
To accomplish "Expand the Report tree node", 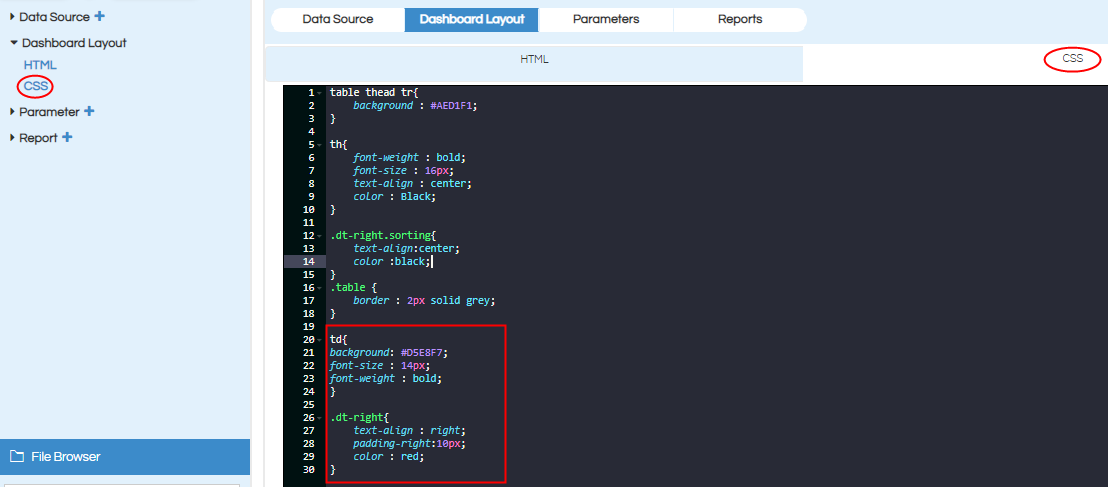I will [13, 137].
